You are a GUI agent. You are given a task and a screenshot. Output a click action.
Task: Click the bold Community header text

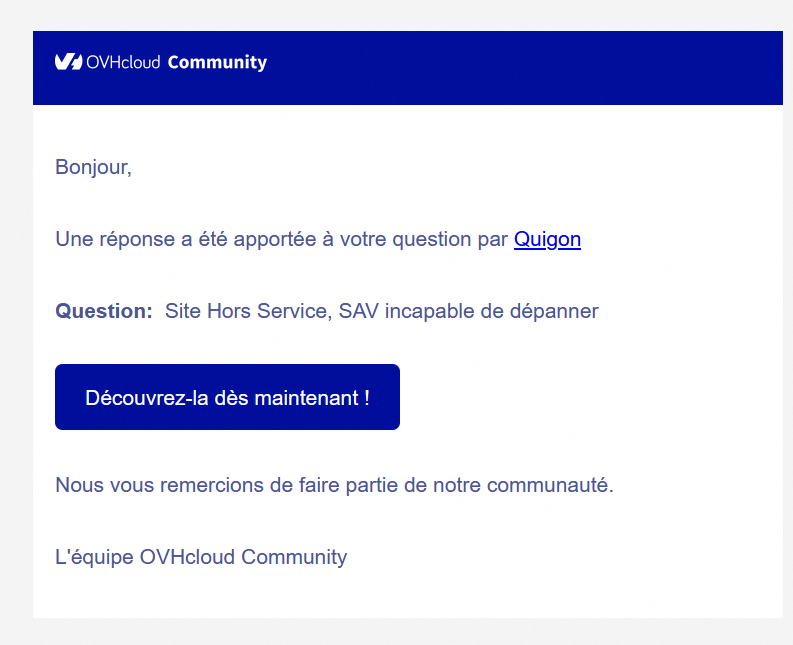(217, 62)
